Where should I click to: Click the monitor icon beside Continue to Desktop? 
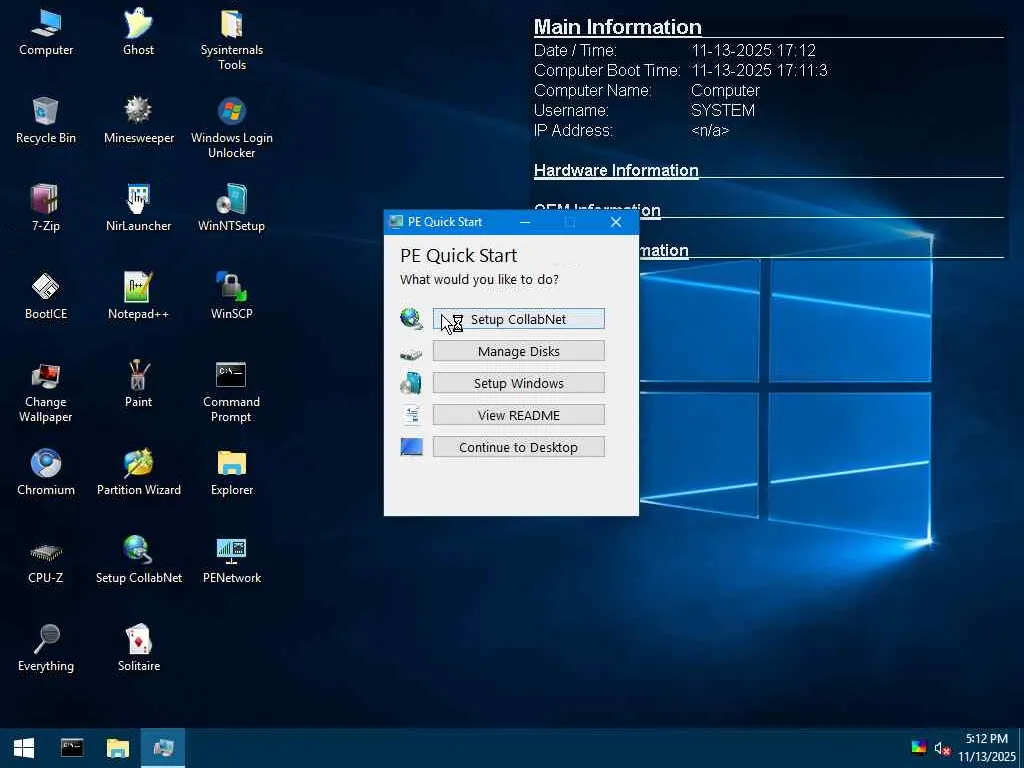pyautogui.click(x=411, y=447)
